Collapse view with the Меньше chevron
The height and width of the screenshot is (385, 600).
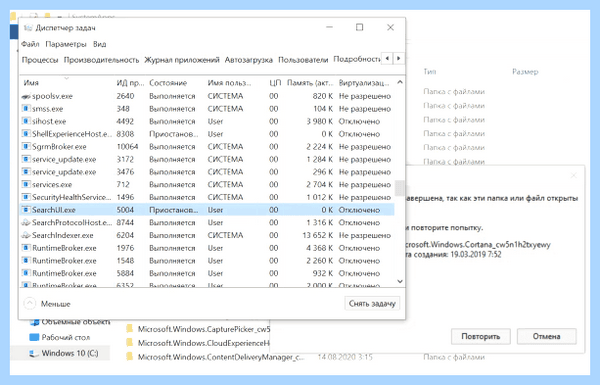tap(29, 304)
